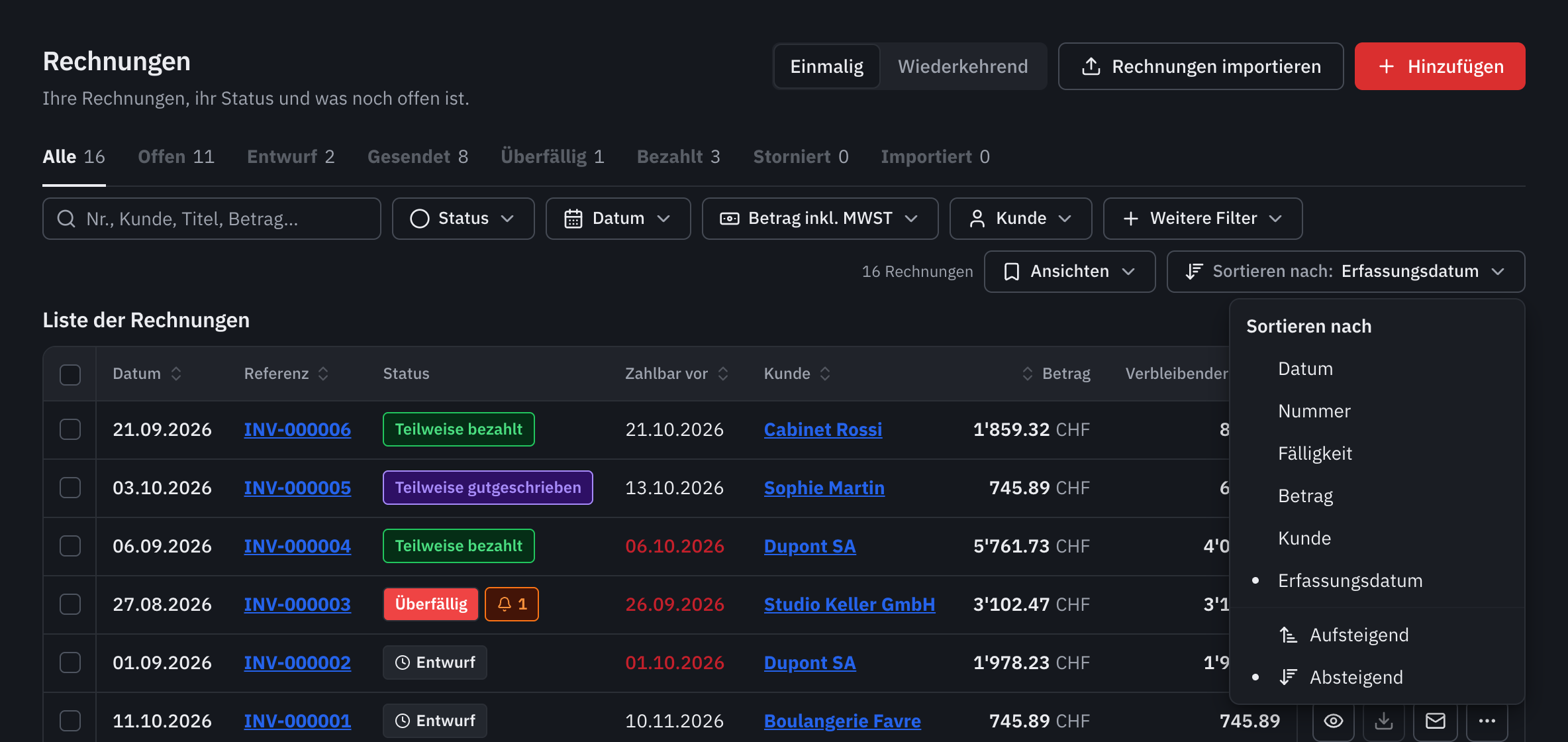Choose Betrag in the sort menu
Viewport: 1568px width, 742px height.
[x=1377, y=496]
